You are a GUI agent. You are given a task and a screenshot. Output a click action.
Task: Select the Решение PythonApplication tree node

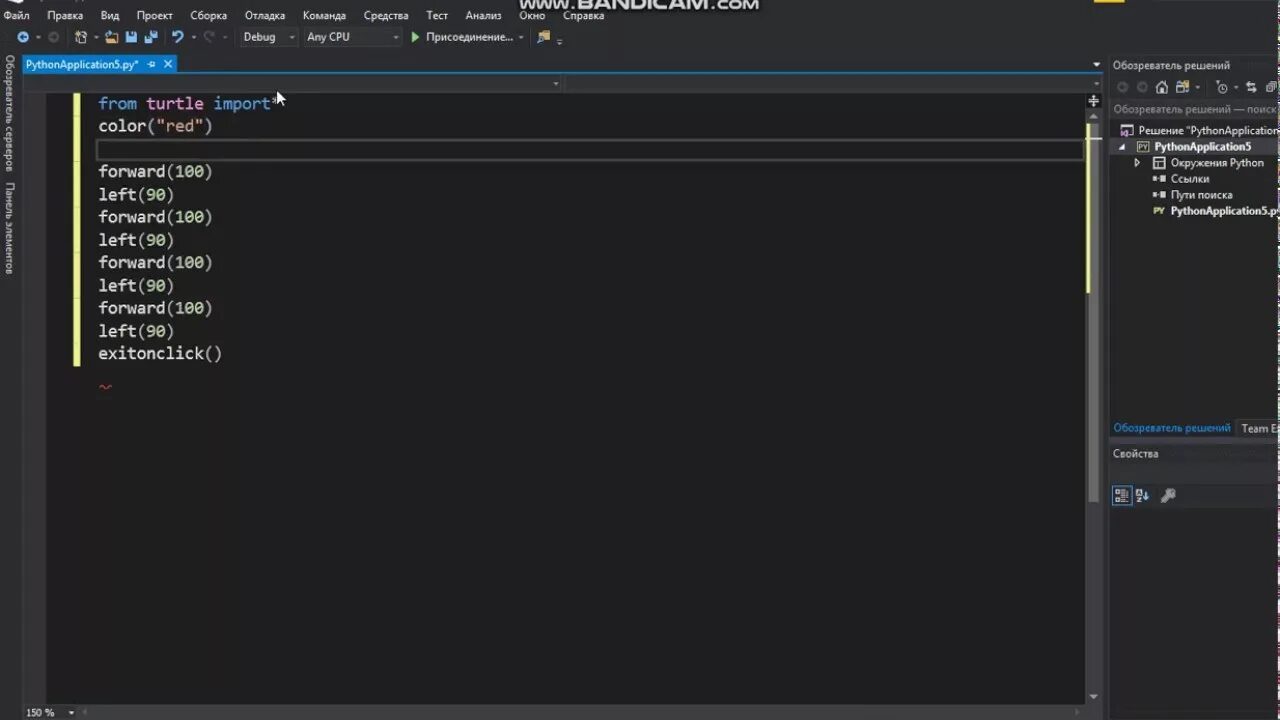1207,131
